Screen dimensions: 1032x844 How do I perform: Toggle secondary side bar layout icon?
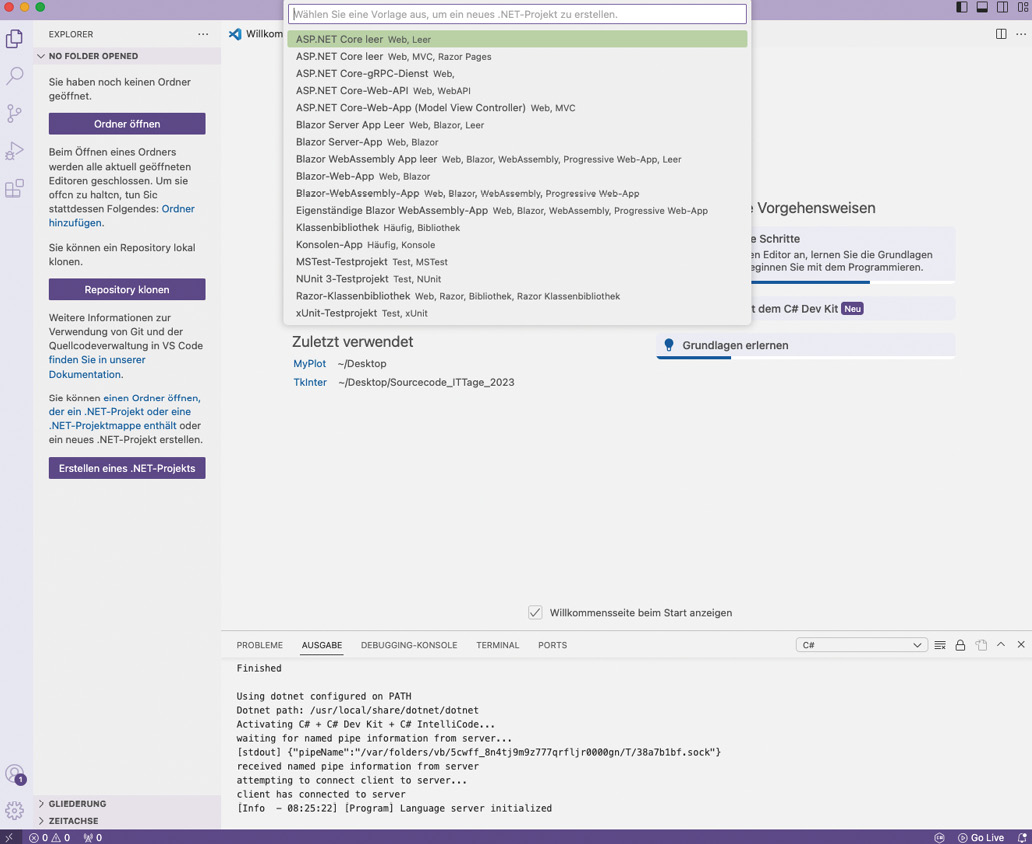(1002, 7)
